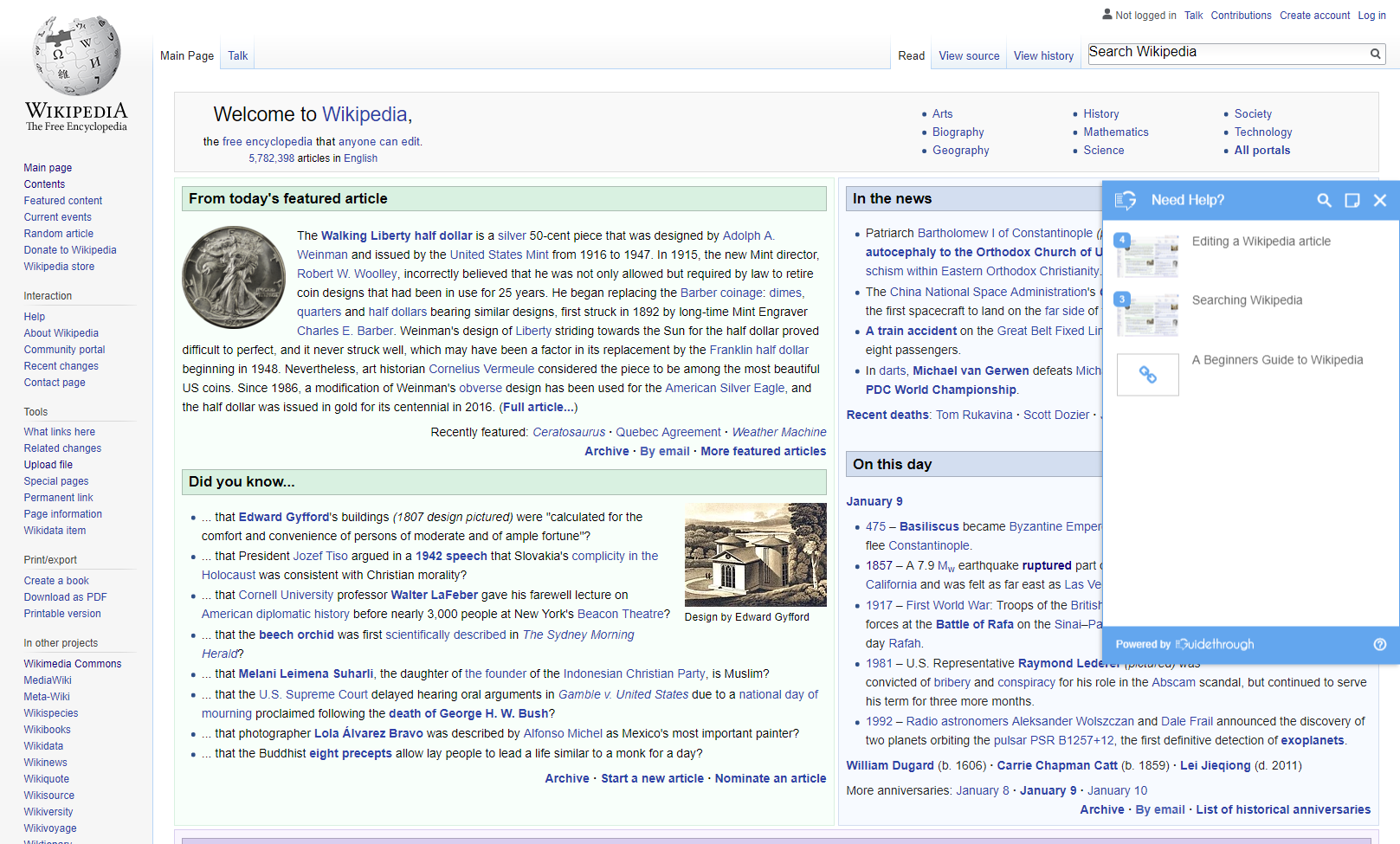Click the Log in link
The height and width of the screenshot is (844, 1400).
(x=1371, y=16)
